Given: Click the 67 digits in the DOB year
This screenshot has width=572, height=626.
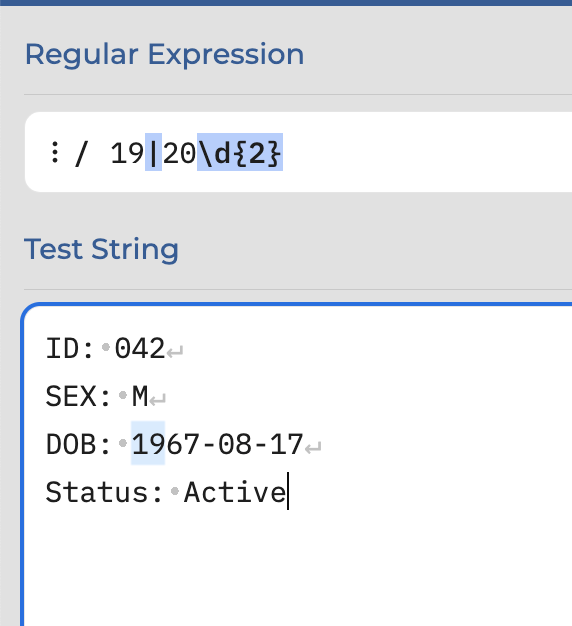Looking at the screenshot, I should [x=183, y=444].
